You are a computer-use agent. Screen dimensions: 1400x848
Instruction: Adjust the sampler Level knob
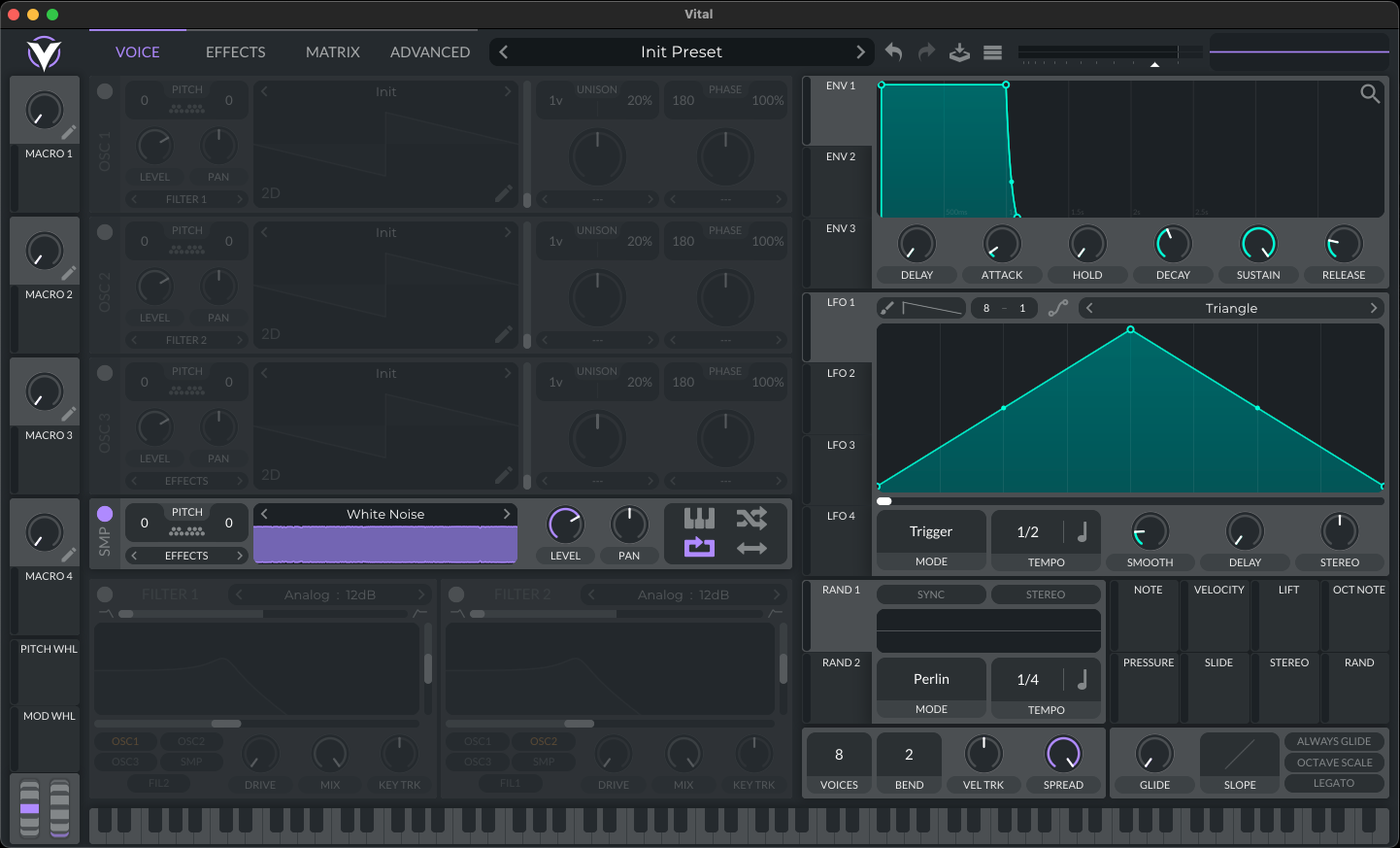565,525
